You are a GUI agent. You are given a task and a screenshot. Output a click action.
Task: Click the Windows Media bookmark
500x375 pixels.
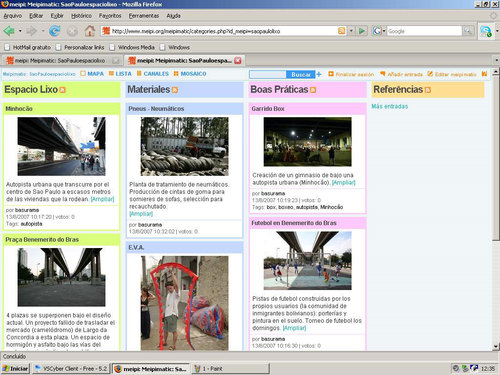(x=132, y=47)
